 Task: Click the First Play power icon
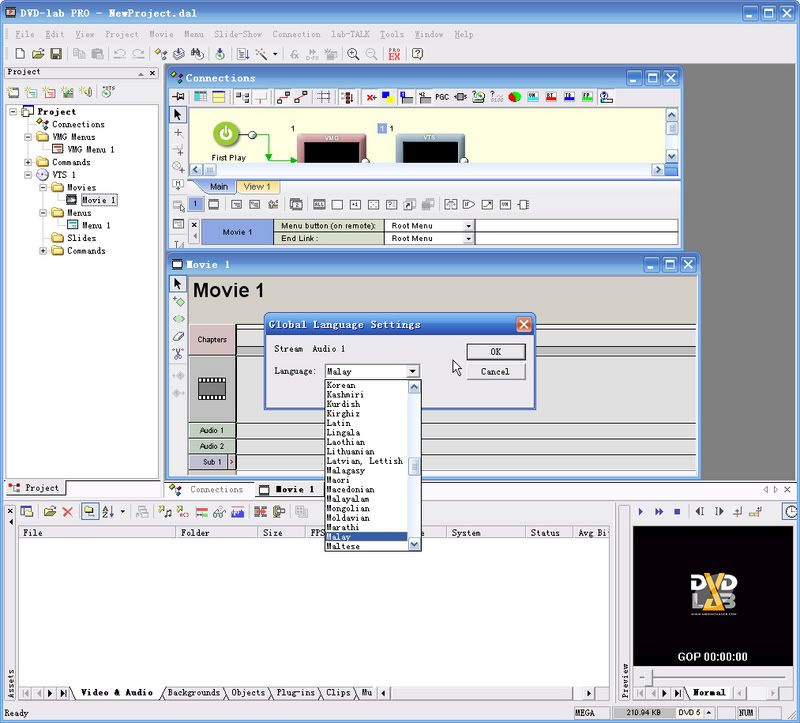pyautogui.click(x=228, y=133)
